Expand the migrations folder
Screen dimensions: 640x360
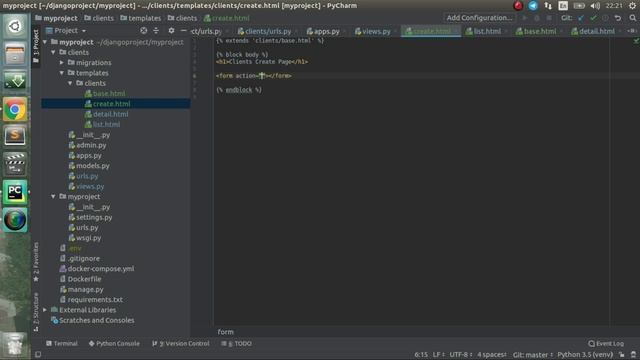click(x=62, y=62)
